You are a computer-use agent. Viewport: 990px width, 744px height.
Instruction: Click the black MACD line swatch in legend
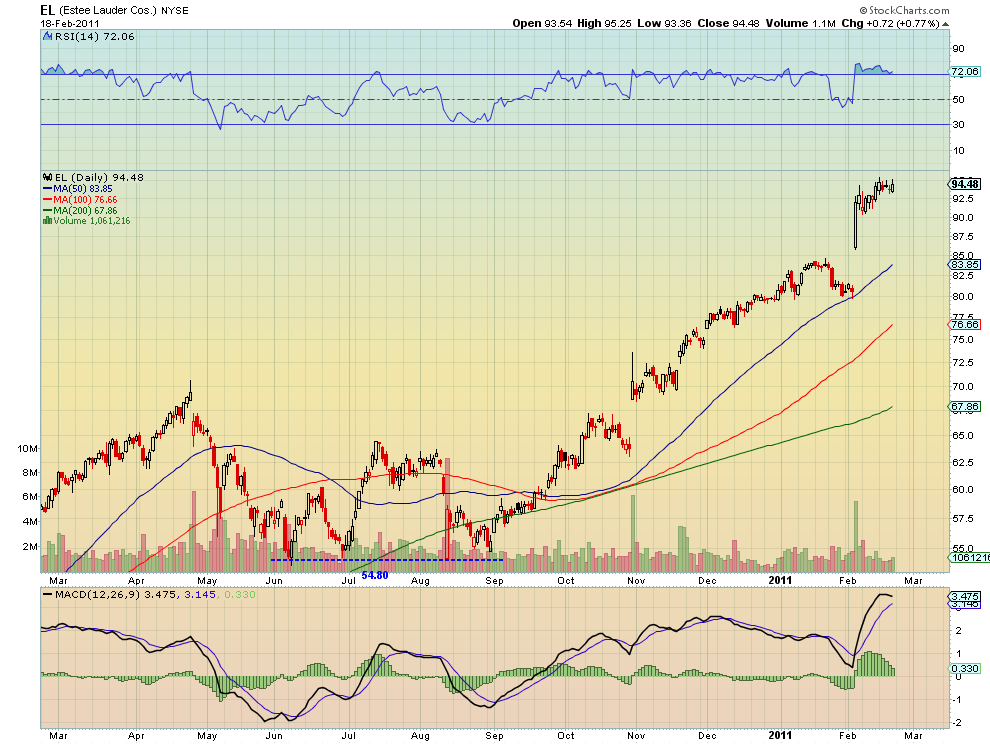(47, 595)
